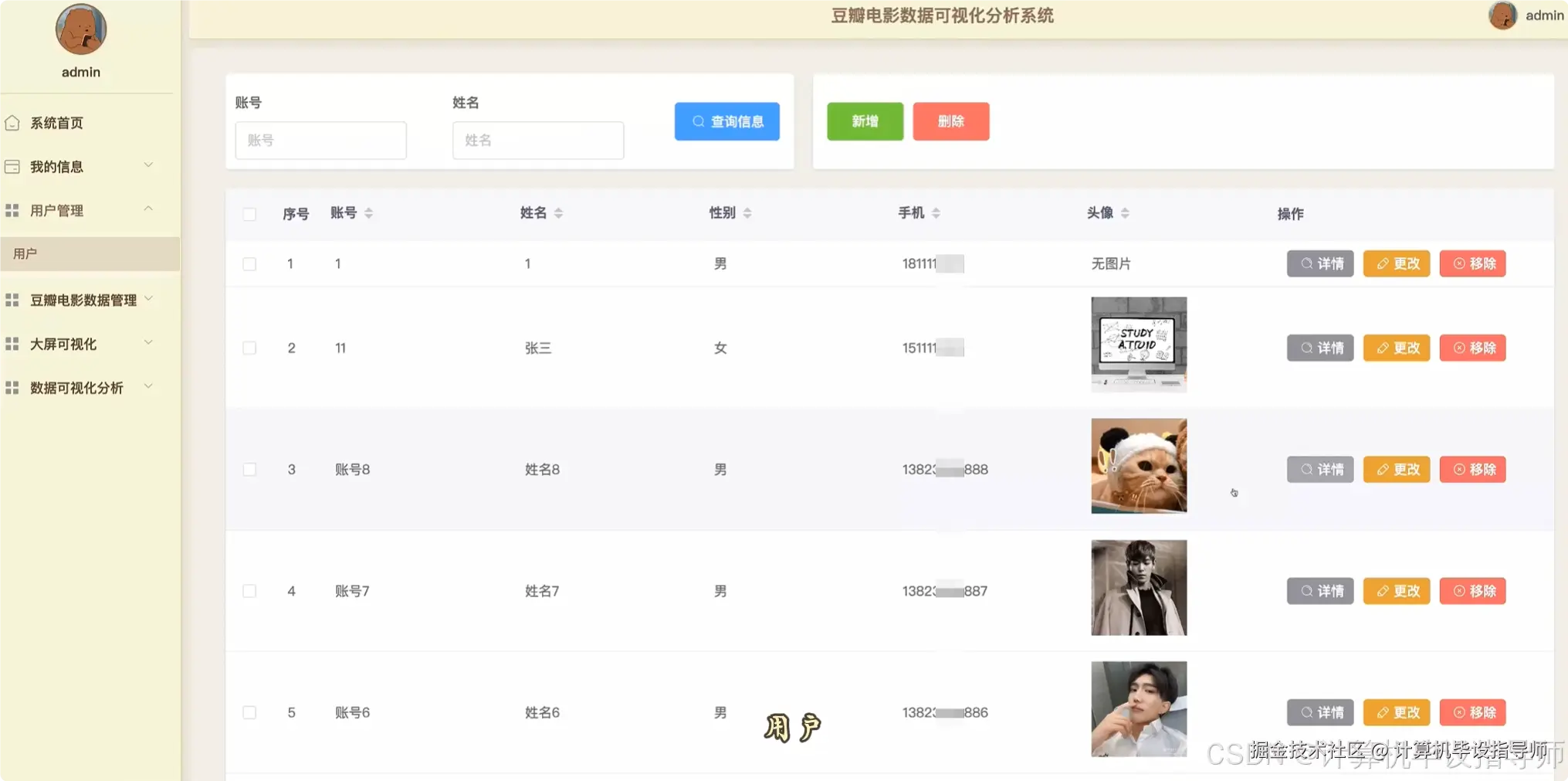Click the 我的信息 icon in sidebar
Screen dimensions: 1568x781
(12, 166)
